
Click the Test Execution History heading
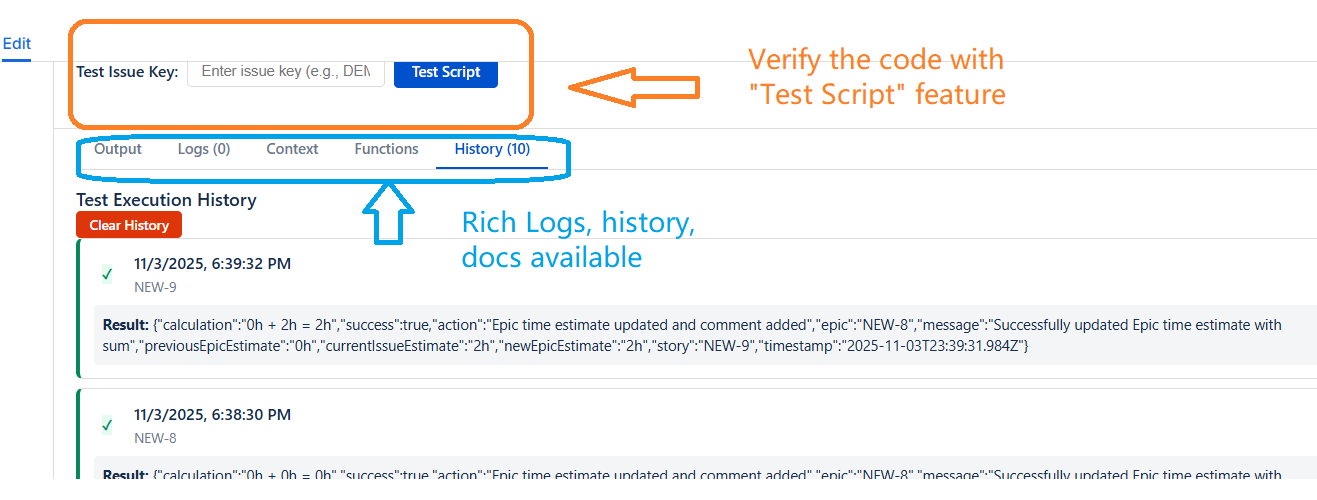tap(166, 200)
